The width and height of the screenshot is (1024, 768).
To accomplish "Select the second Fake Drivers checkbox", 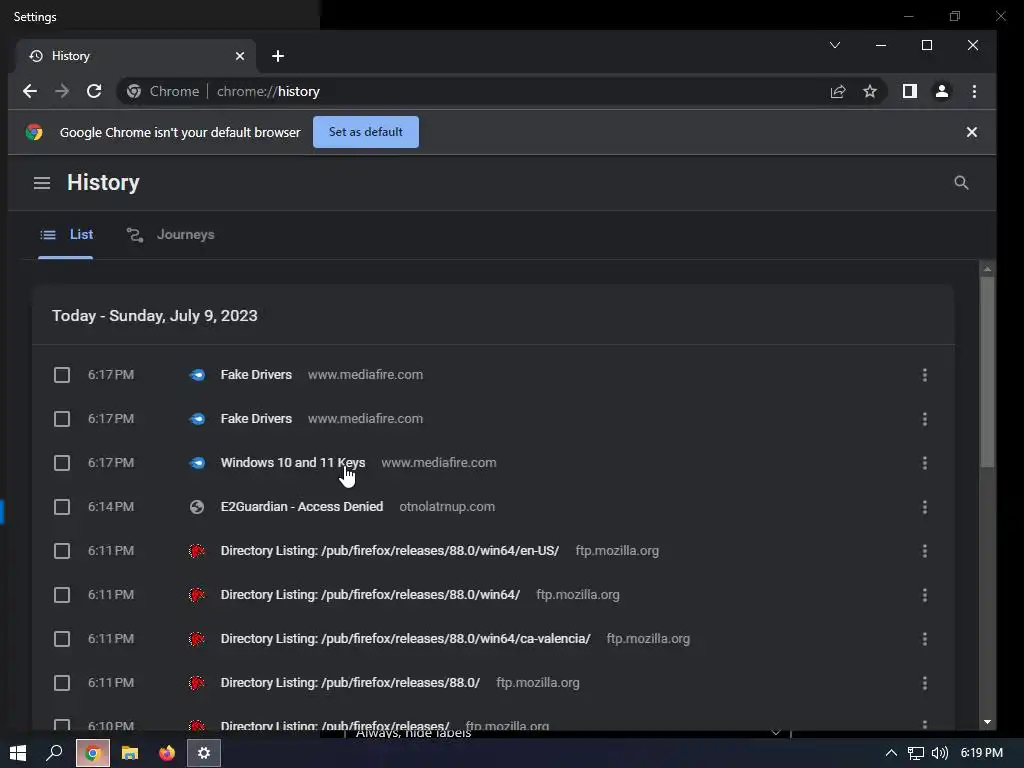I will tap(62, 419).
